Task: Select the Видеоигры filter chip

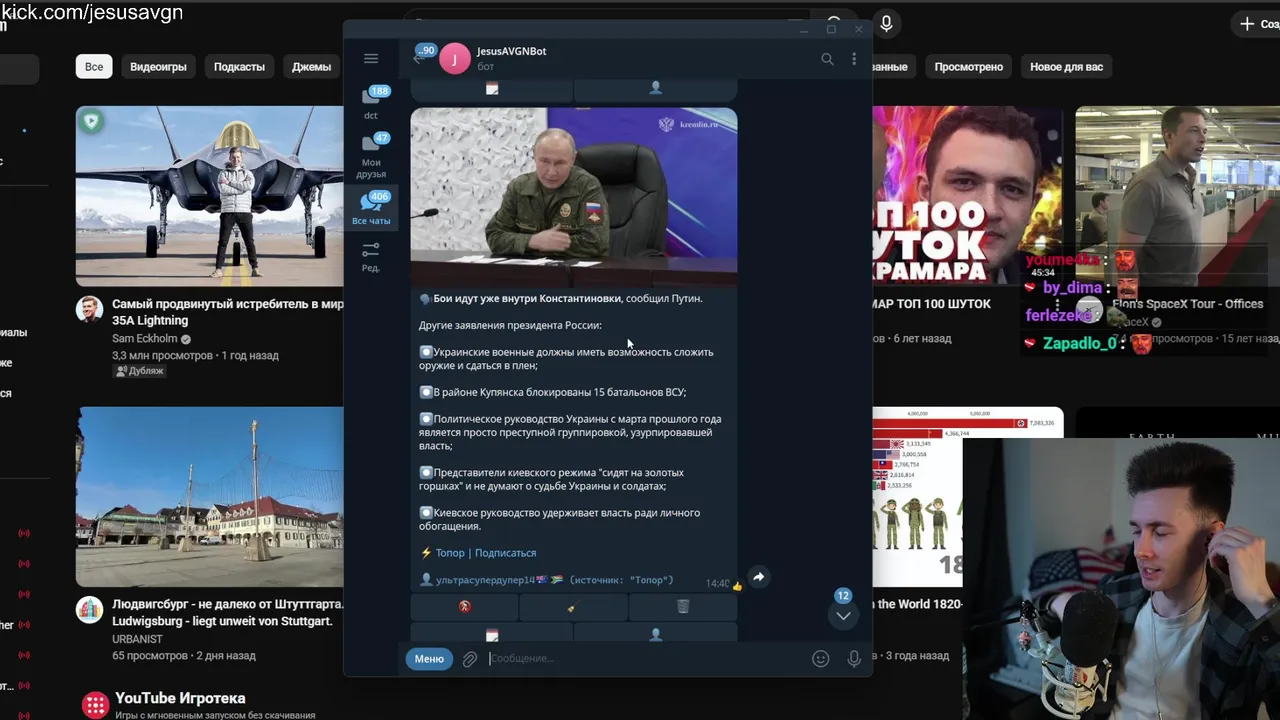Action: pos(158,67)
